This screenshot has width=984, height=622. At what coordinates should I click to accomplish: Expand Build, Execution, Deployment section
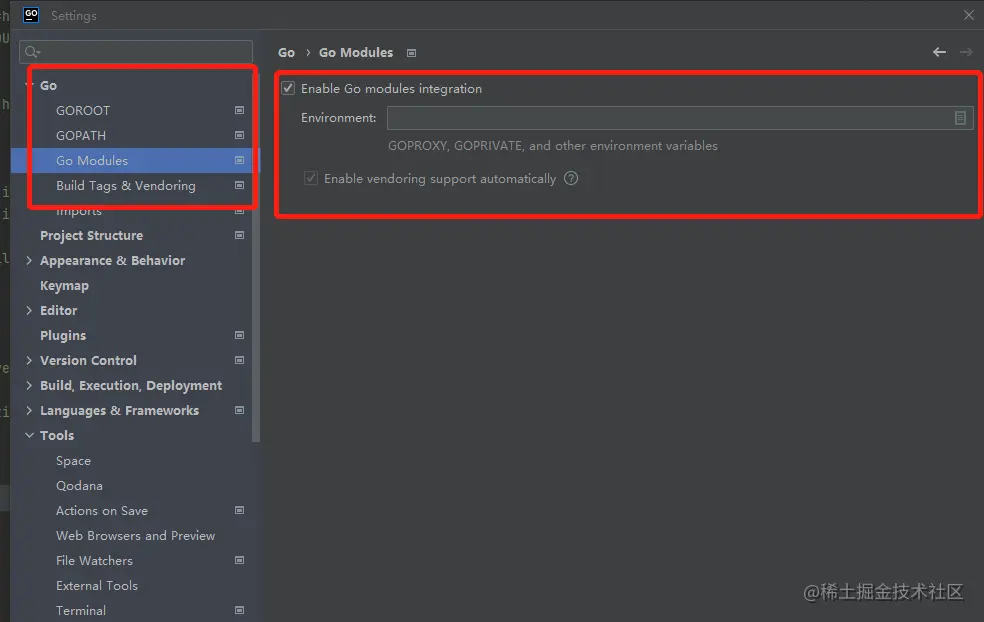pyautogui.click(x=29, y=385)
